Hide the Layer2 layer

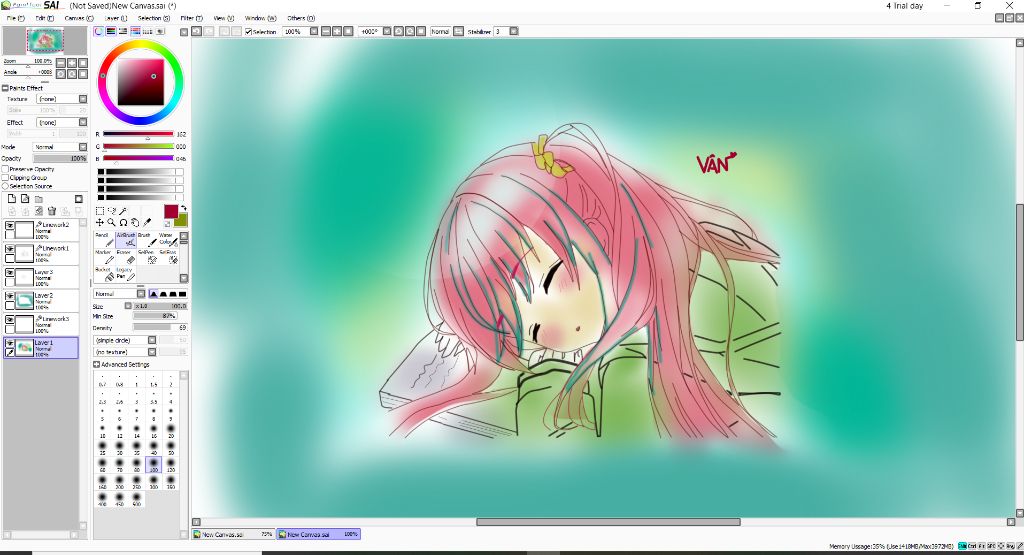[10, 296]
